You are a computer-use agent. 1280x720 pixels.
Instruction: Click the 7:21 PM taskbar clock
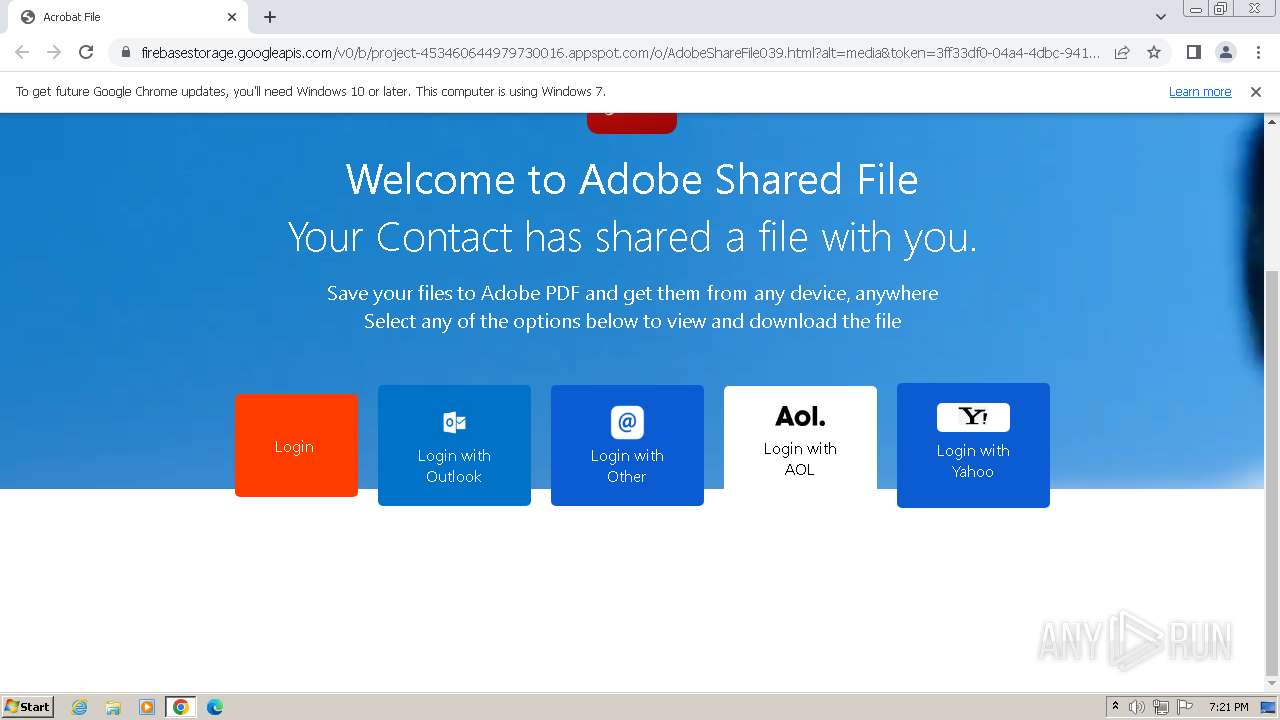[1228, 707]
